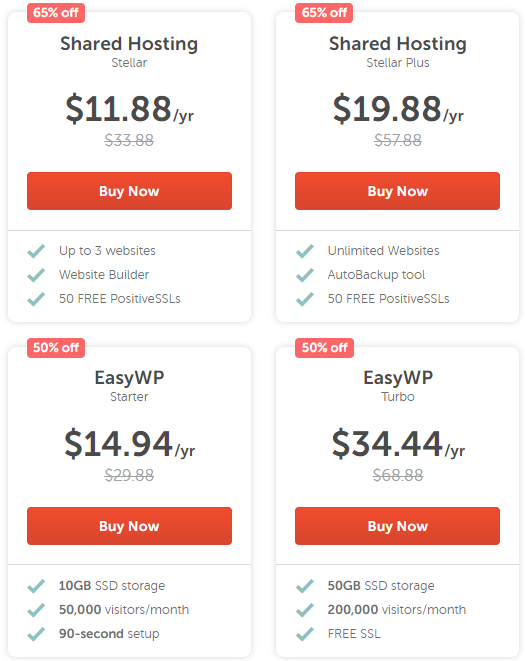Image resolution: width=525 pixels, height=661 pixels.
Task: Select the $34.44/yr Turbo price
Action: (398, 444)
